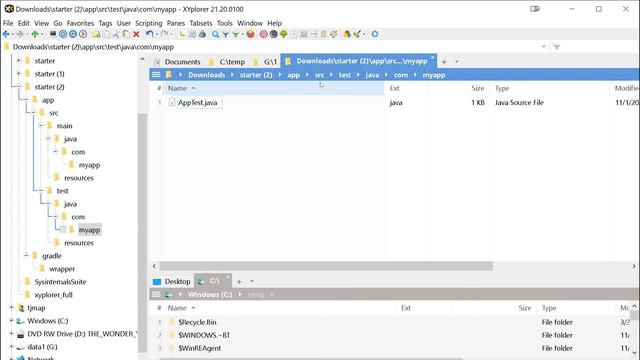This screenshot has height=360, width=640.
Task: Collapse the gradle tree node
Action: (26, 256)
